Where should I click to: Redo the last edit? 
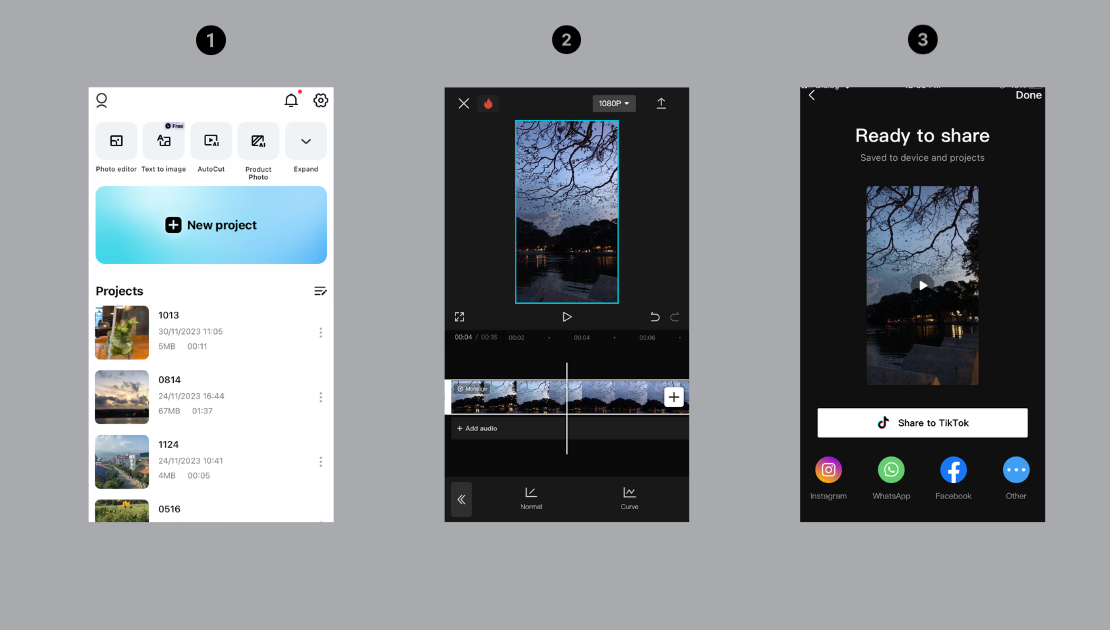pos(675,317)
